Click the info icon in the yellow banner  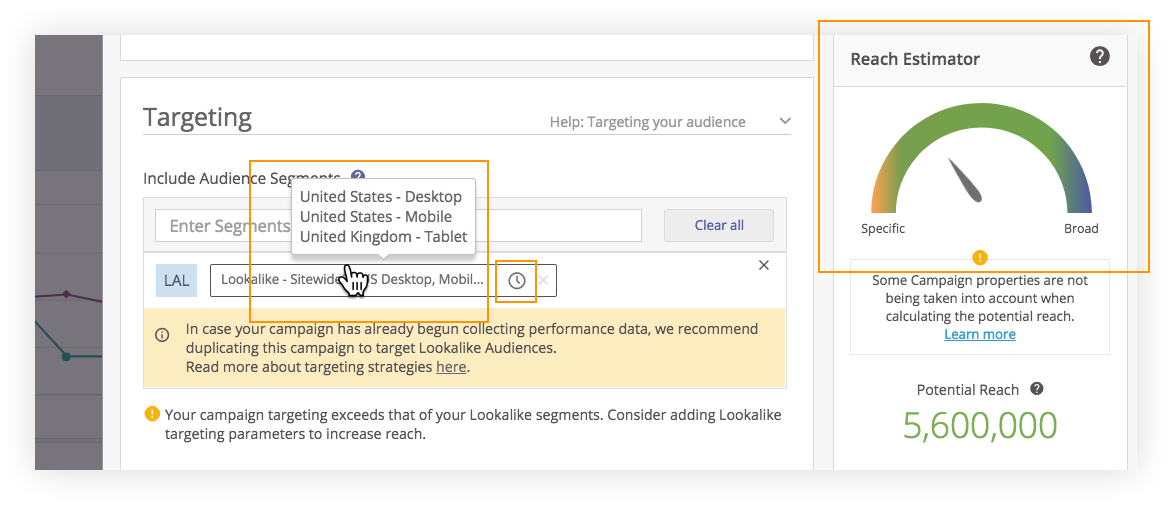coord(162,335)
